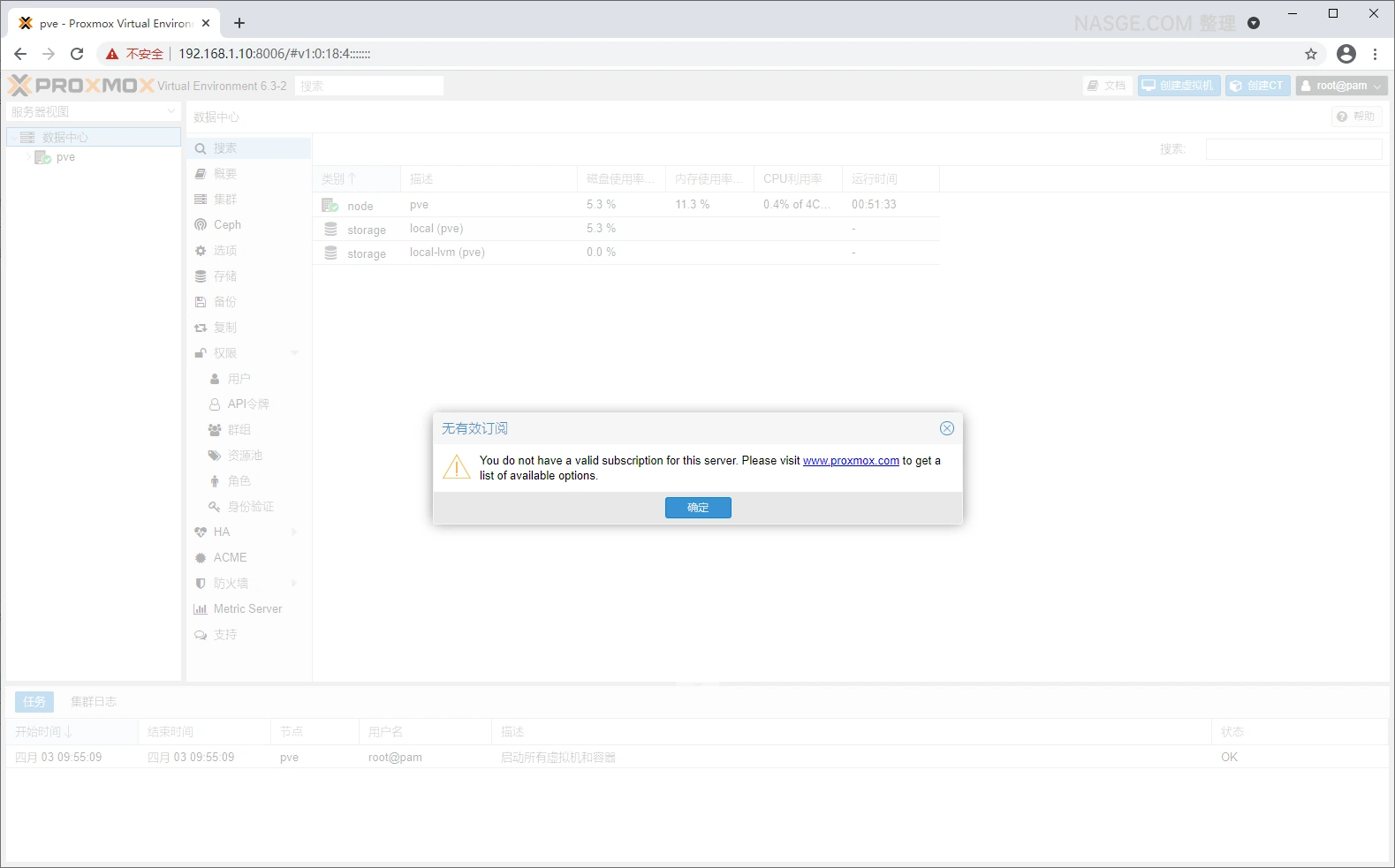Select the 启动所有虚拟机和容器 task row

tap(697, 758)
